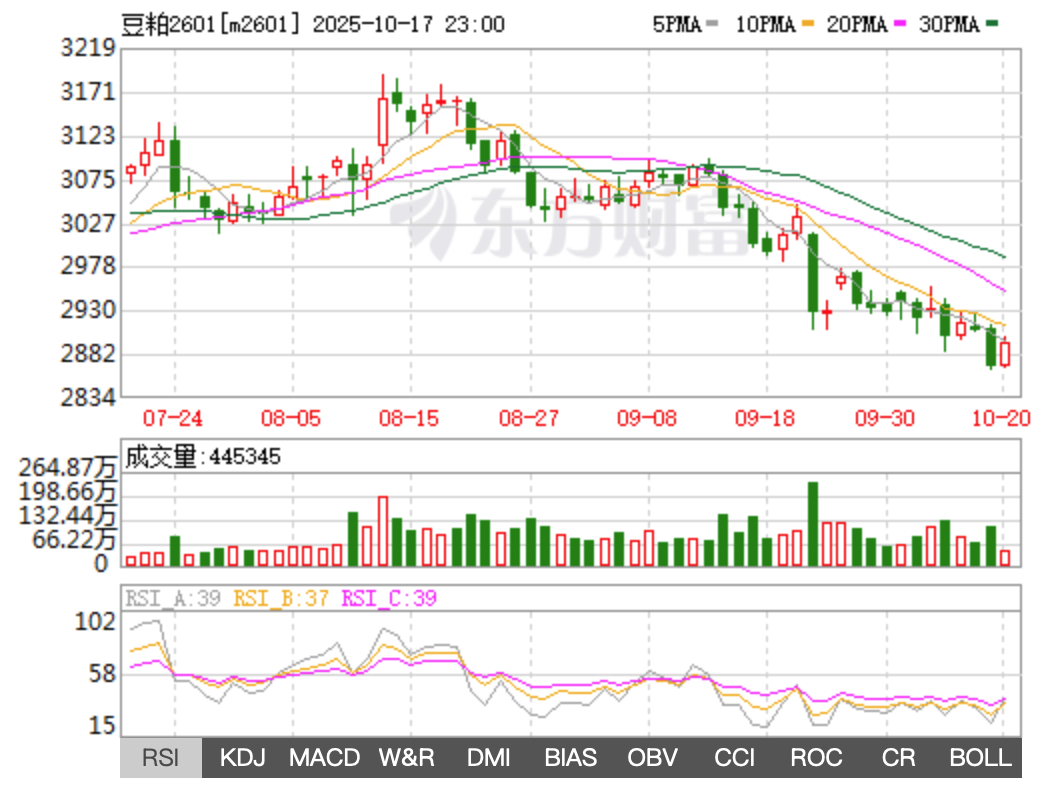Click the 08-15 date axis label
The width and height of the screenshot is (1048, 794).
(410, 418)
